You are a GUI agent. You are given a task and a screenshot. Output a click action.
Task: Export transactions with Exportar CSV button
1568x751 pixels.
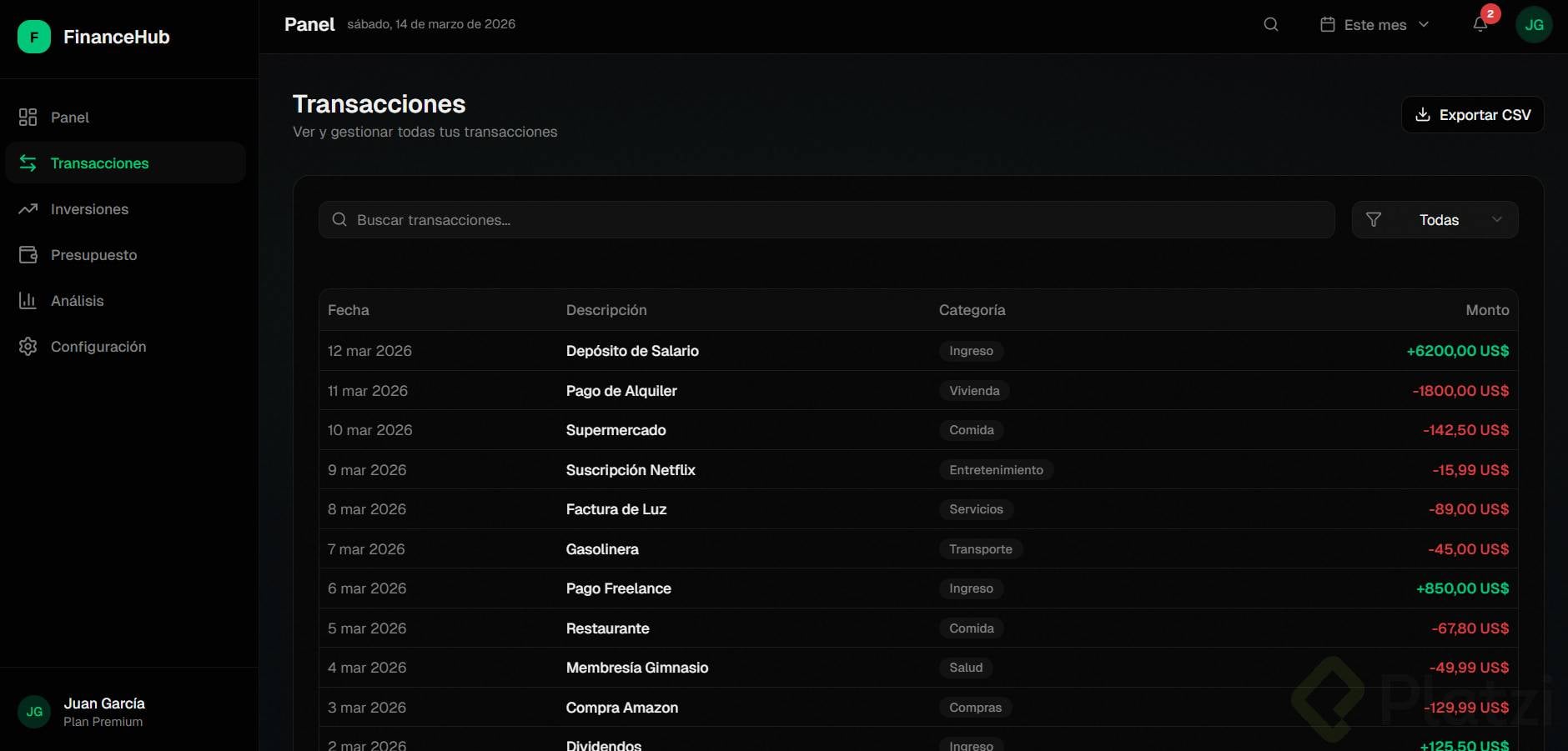(1473, 115)
